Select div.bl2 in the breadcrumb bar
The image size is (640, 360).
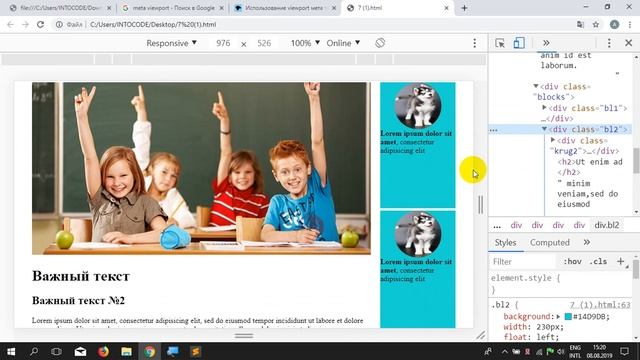click(x=607, y=225)
